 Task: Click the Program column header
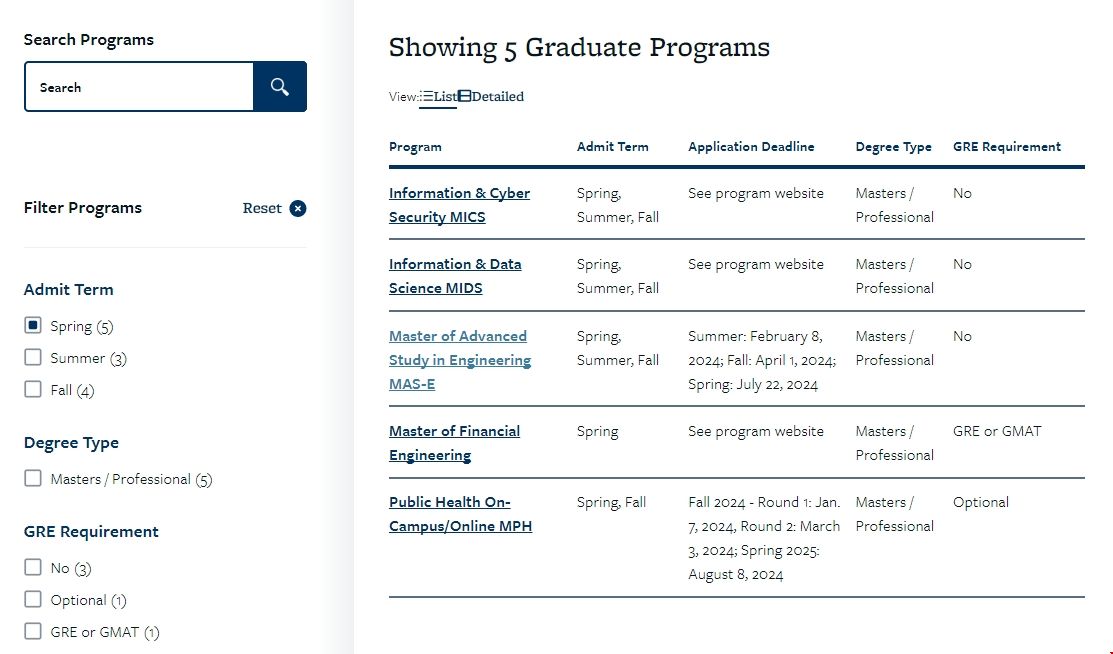point(415,146)
